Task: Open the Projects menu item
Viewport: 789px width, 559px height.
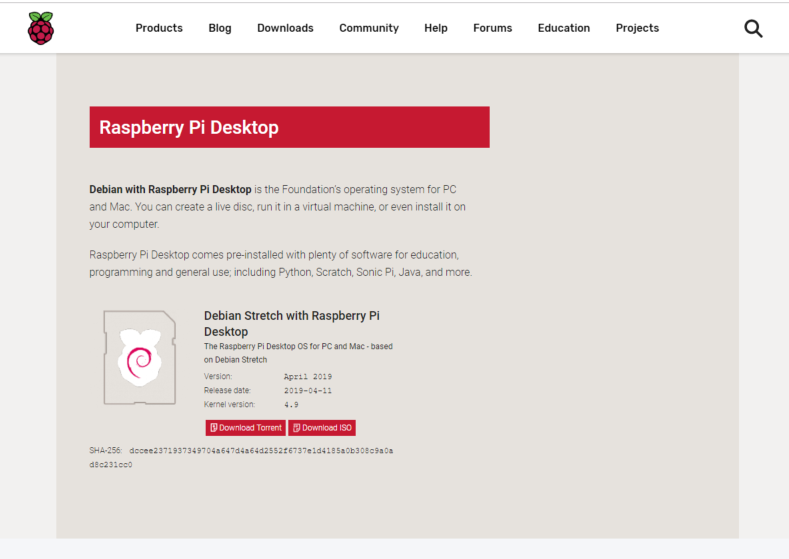Action: coord(637,28)
